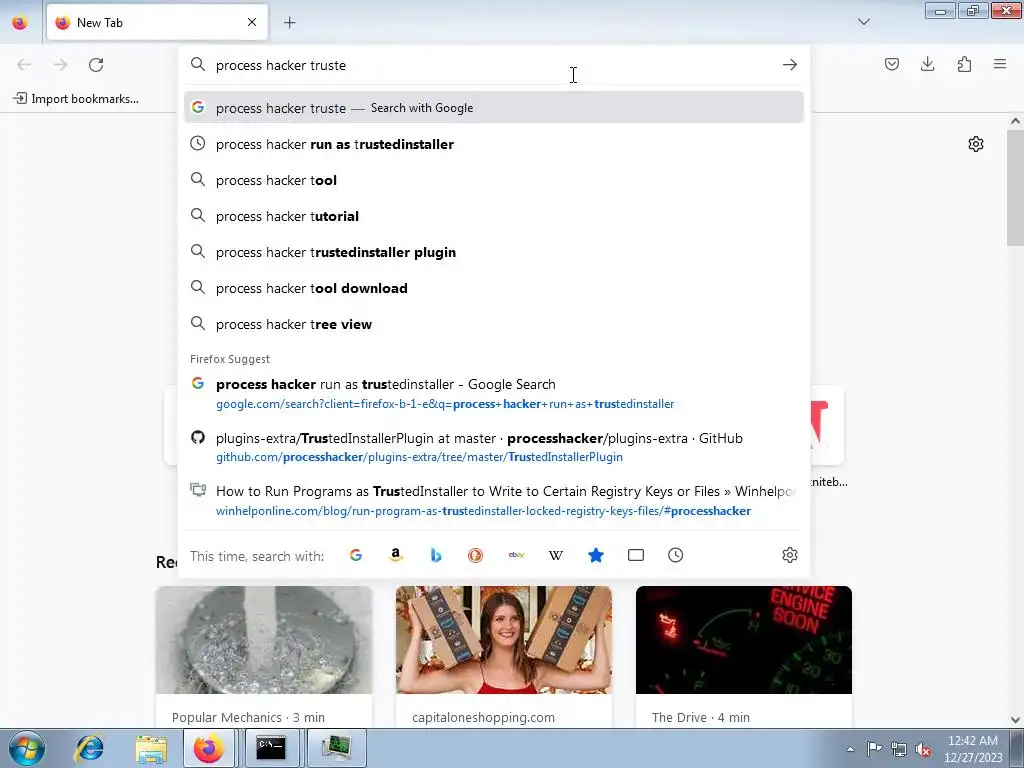The height and width of the screenshot is (768, 1024).
Task: Open the Firefox hamburger menu
Action: (x=1000, y=64)
